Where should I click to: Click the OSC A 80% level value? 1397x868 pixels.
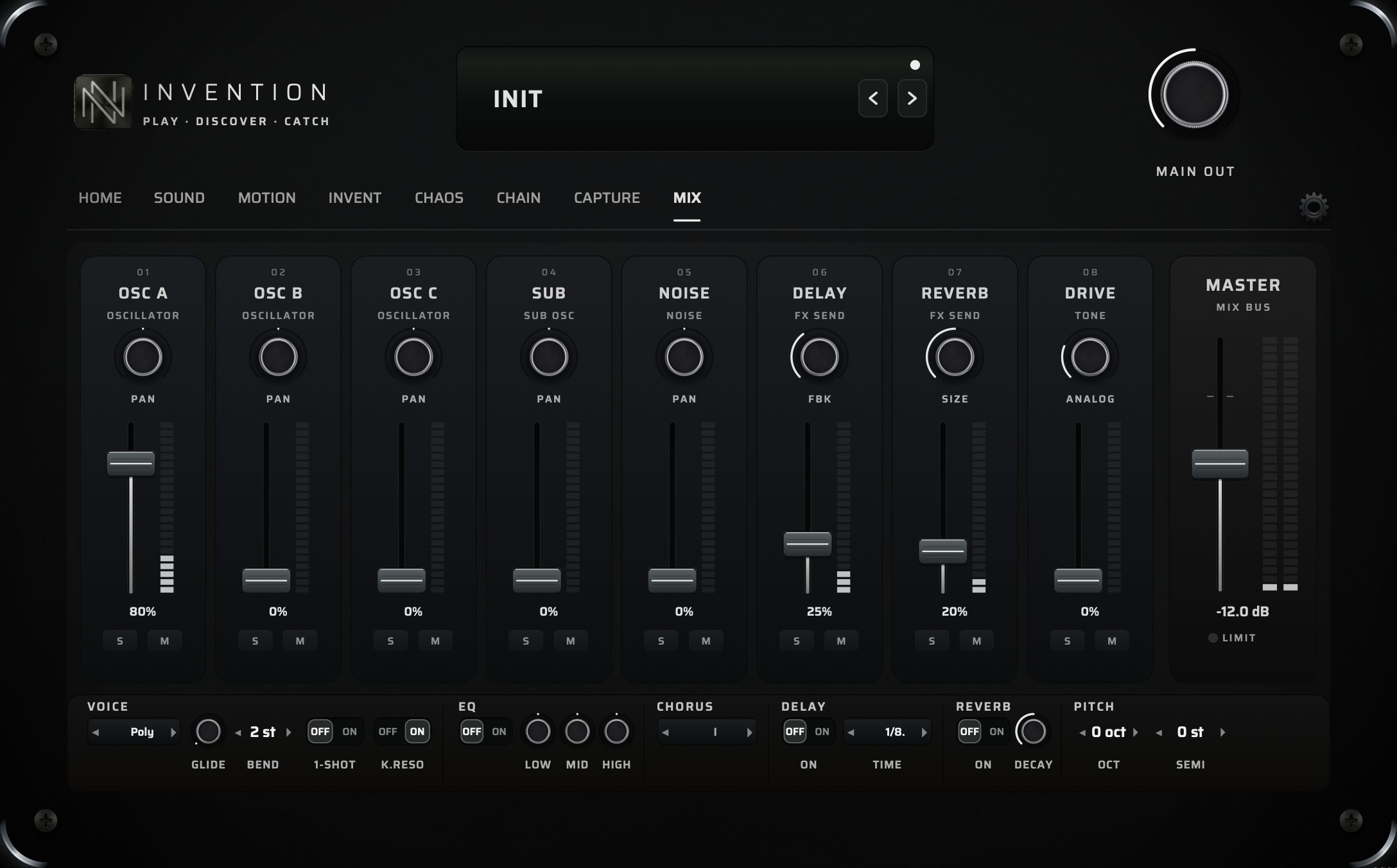tap(143, 611)
